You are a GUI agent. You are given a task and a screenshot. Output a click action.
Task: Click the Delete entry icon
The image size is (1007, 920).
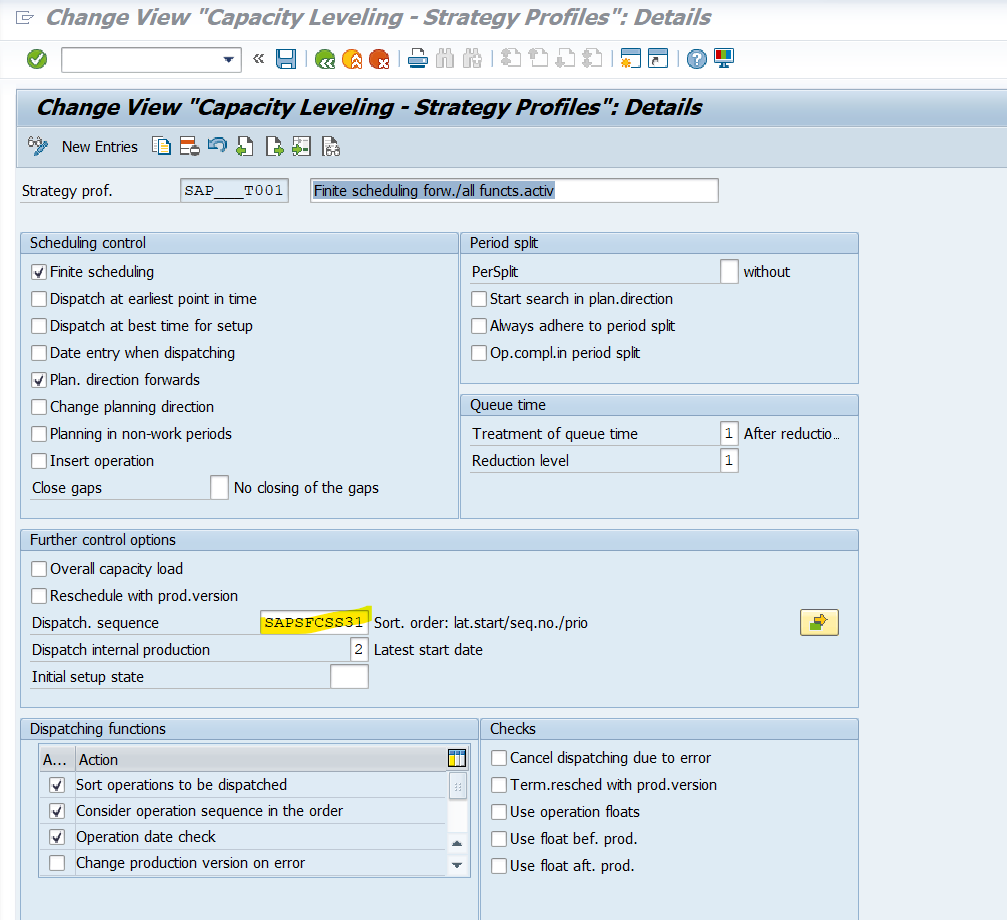(x=189, y=146)
